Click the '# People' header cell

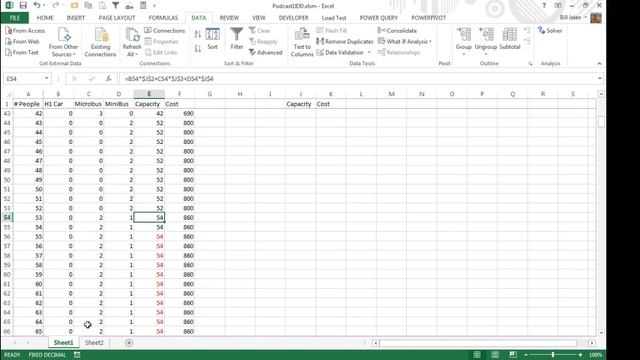click(28, 104)
